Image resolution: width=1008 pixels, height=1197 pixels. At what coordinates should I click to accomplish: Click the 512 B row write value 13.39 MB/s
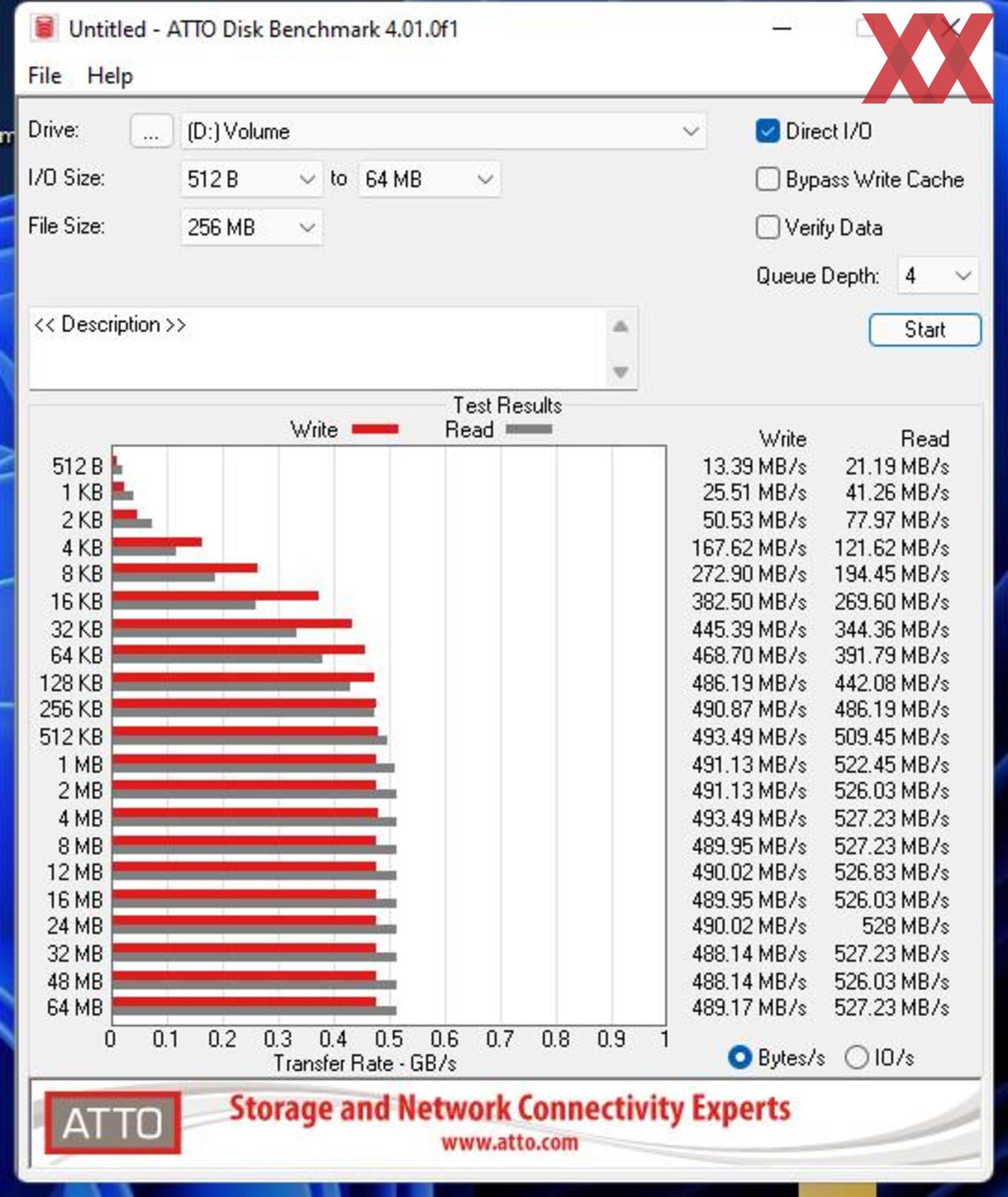754,467
